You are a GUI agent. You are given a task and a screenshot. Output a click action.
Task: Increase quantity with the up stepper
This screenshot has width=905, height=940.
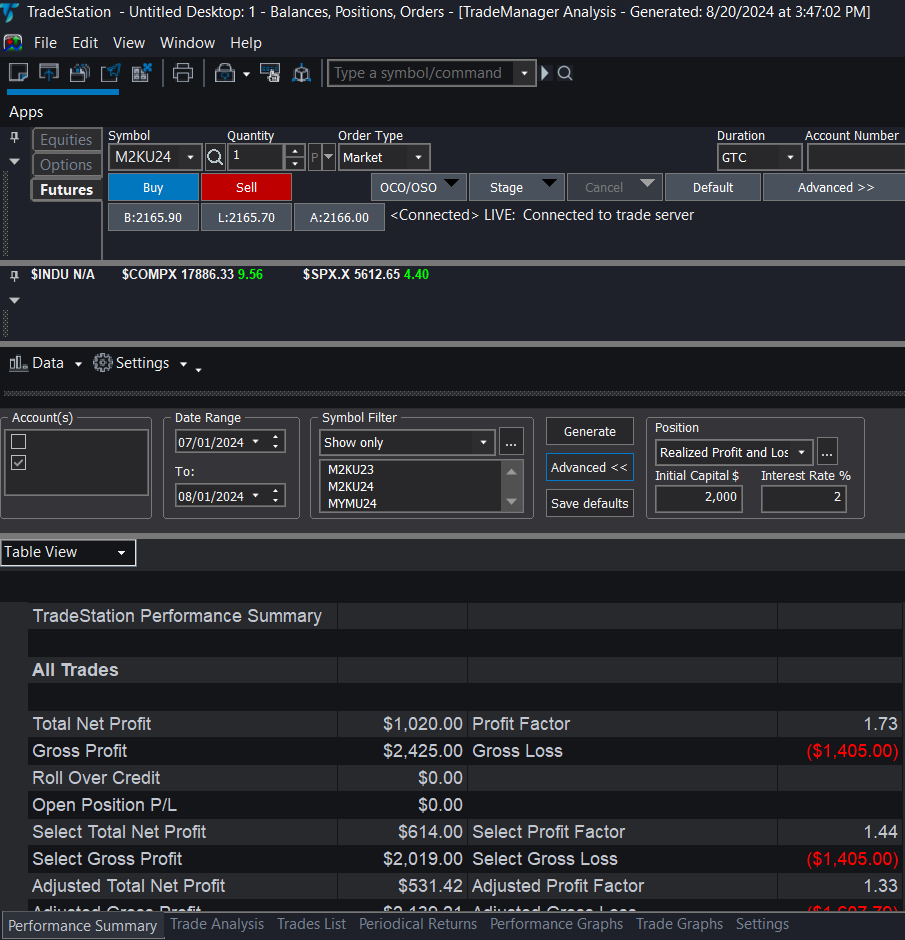294,152
